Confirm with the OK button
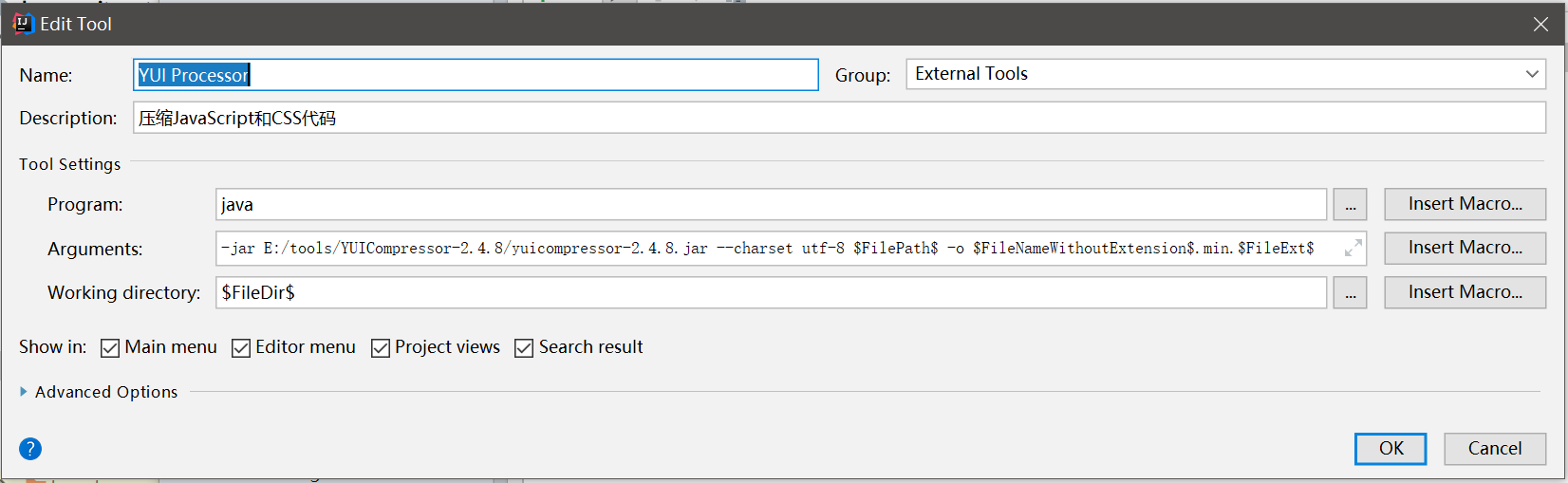 (1391, 449)
